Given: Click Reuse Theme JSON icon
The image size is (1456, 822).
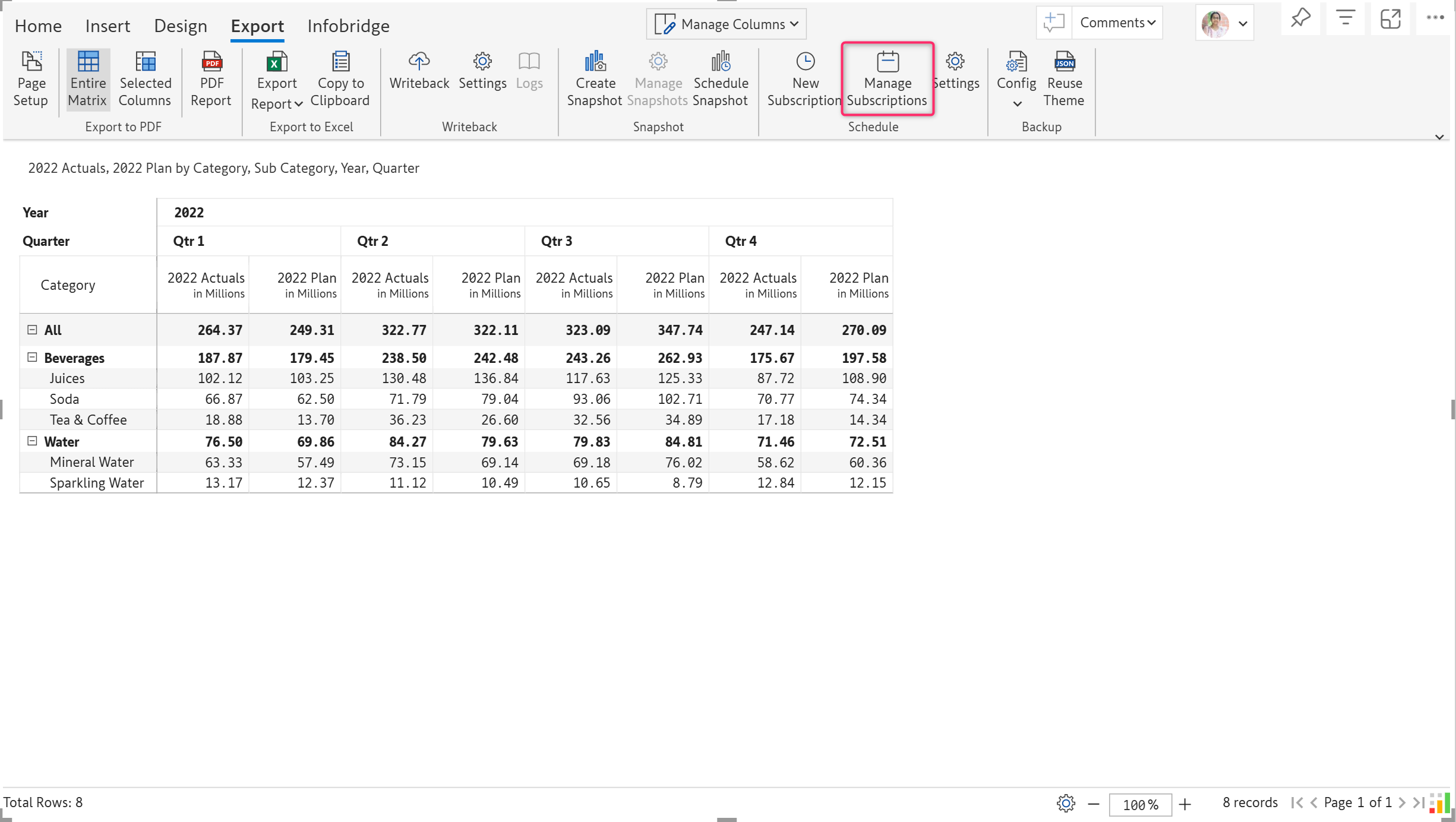Looking at the screenshot, I should pyautogui.click(x=1063, y=62).
